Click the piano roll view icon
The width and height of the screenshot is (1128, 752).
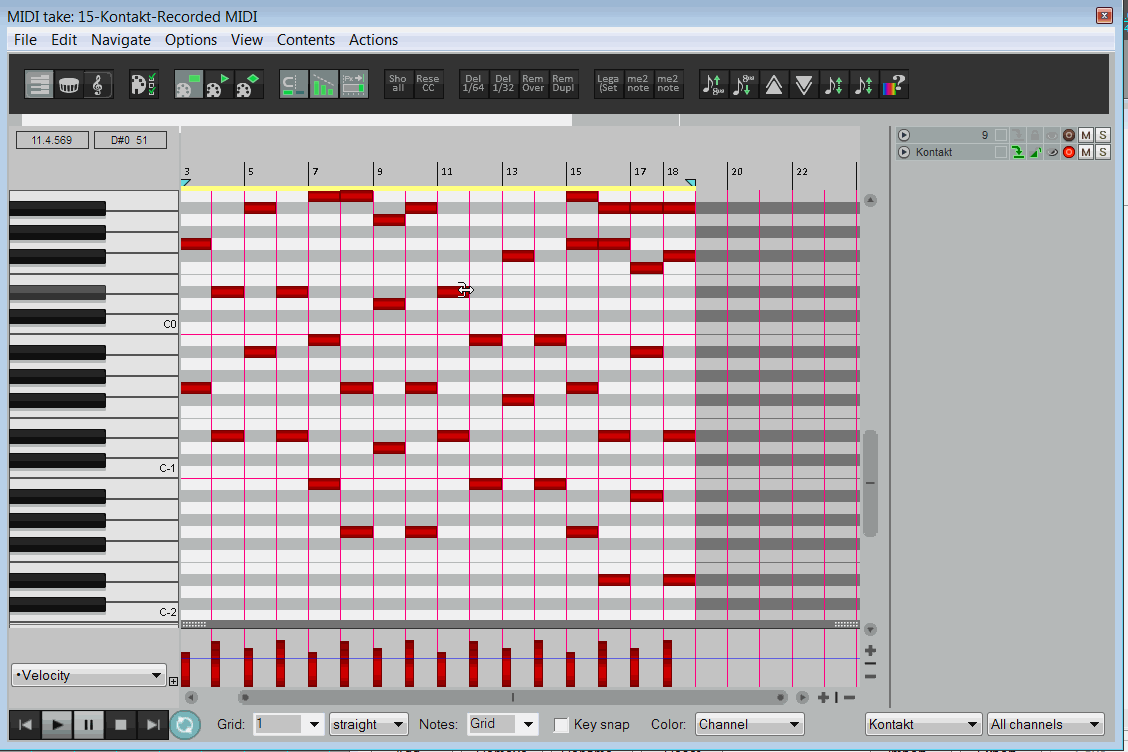tap(40, 85)
